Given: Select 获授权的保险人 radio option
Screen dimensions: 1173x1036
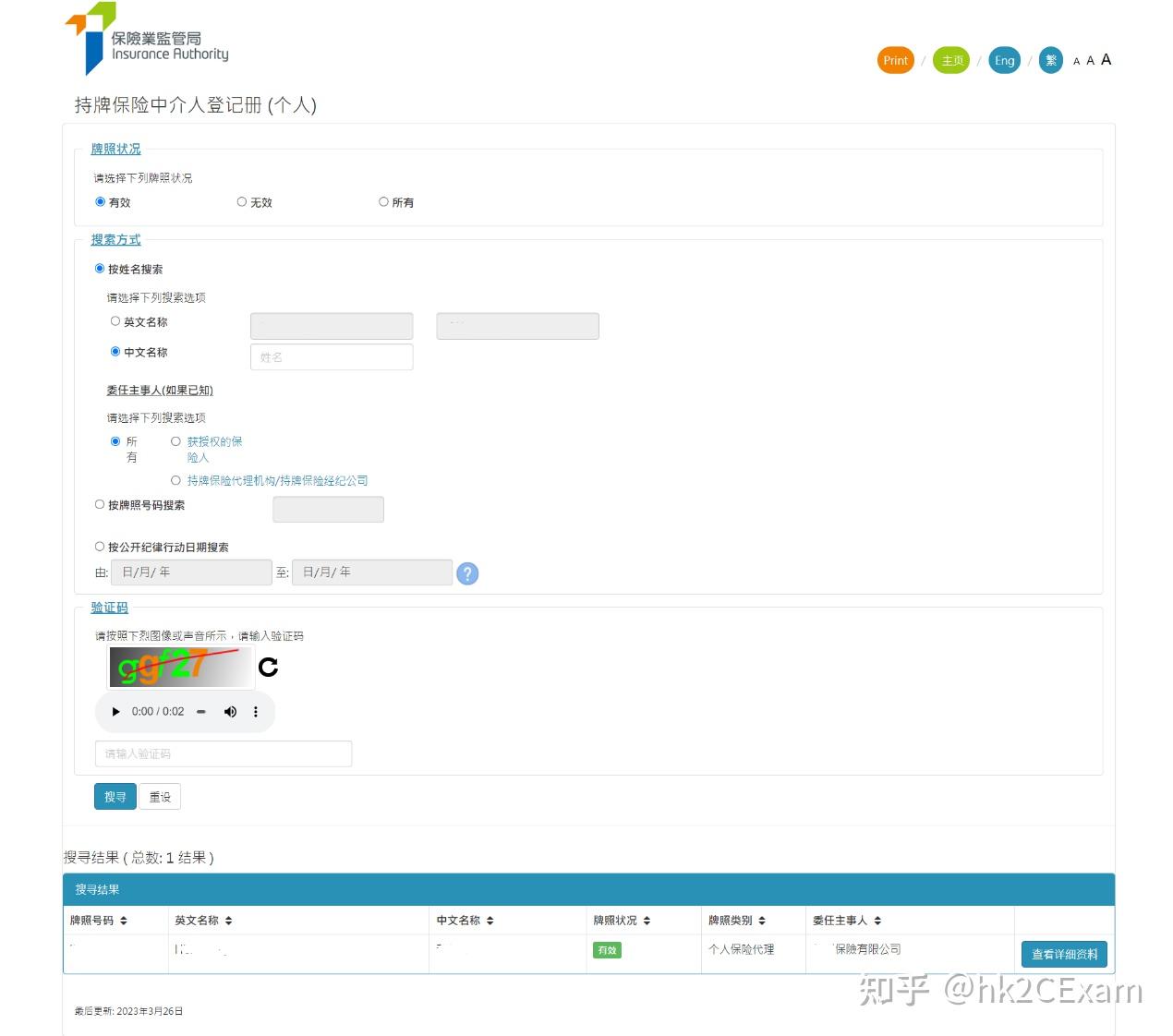Looking at the screenshot, I should (x=175, y=441).
